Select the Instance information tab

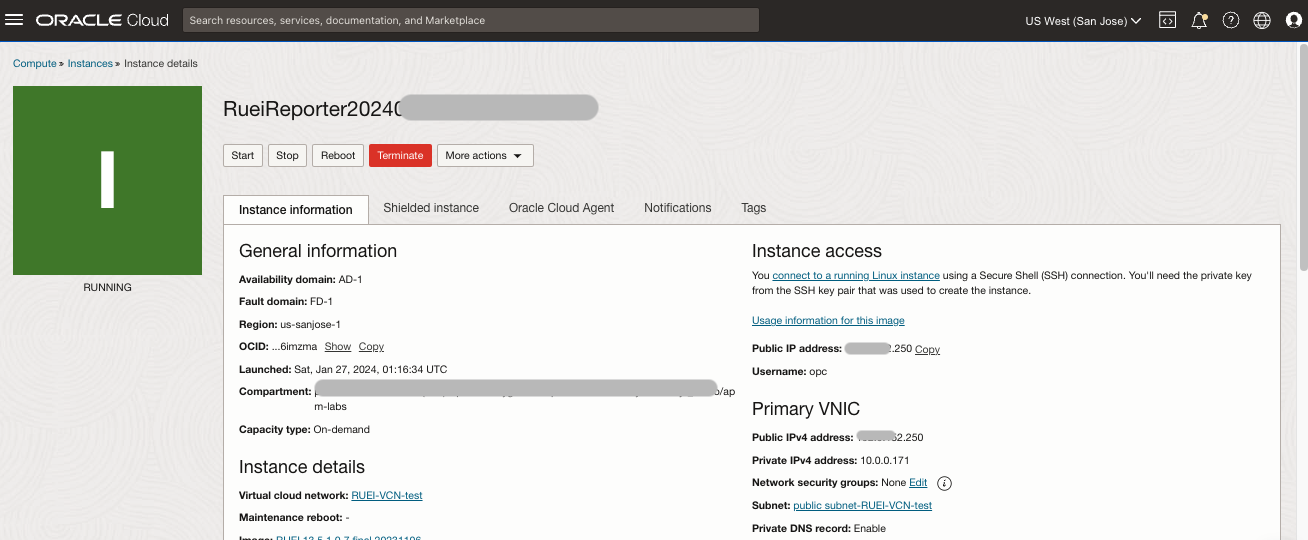pyautogui.click(x=296, y=209)
